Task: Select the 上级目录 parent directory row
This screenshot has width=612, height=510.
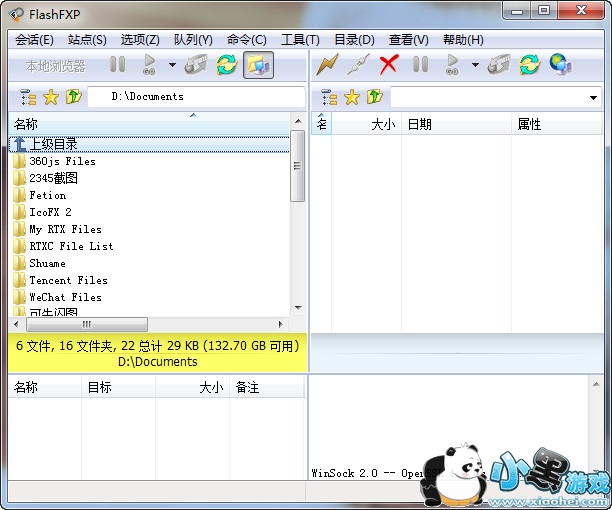Action: coord(149,144)
